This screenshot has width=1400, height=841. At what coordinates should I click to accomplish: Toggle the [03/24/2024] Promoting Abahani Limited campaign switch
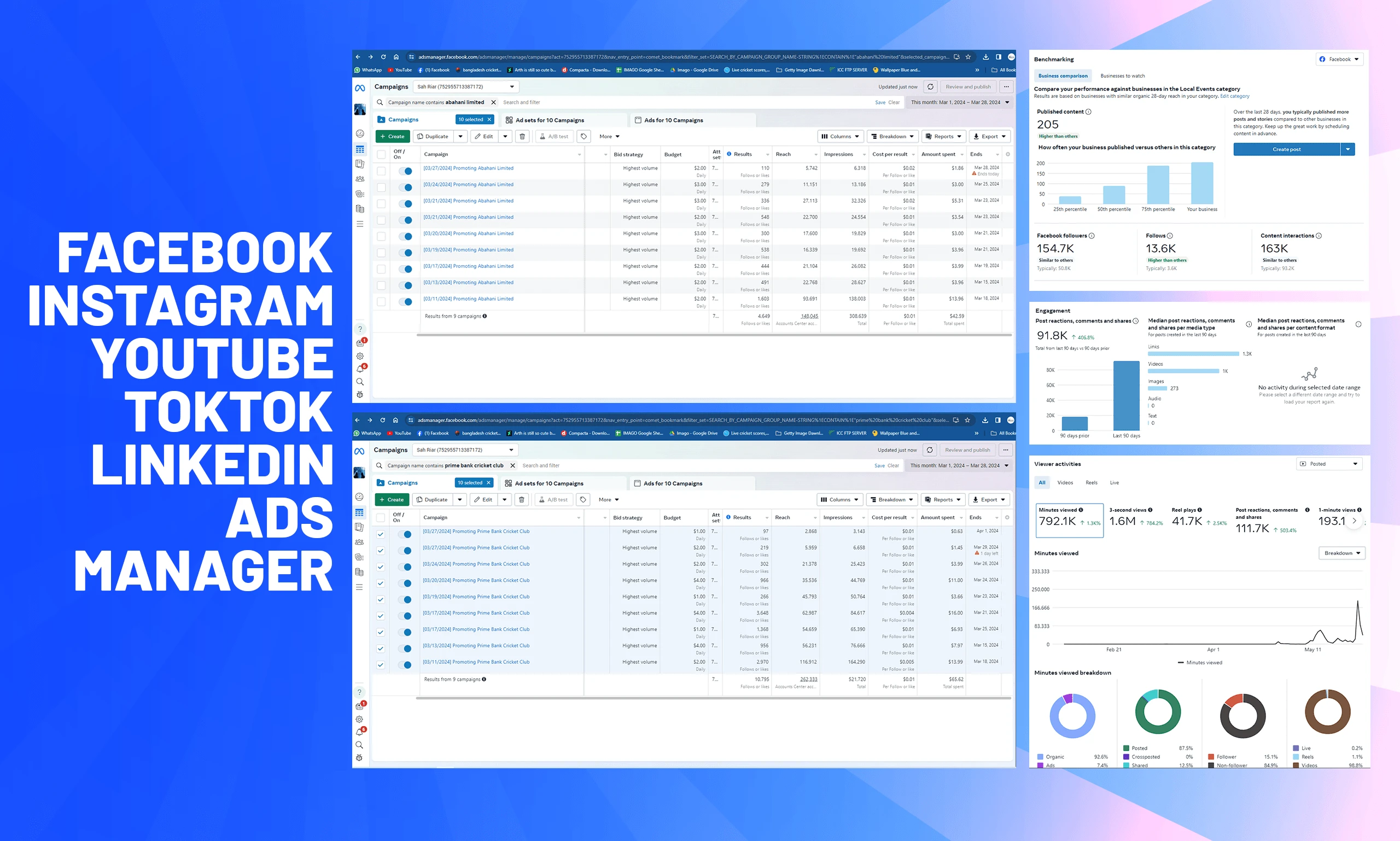coord(406,188)
